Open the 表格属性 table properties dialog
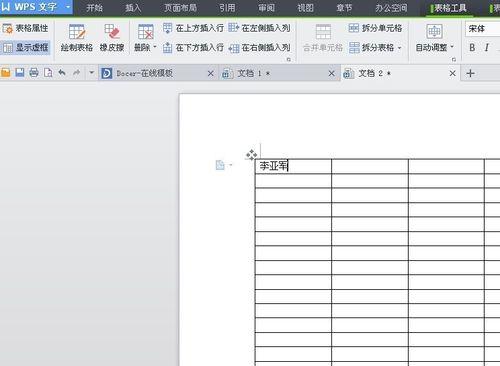Image resolution: width=500 pixels, height=366 pixels. point(25,29)
